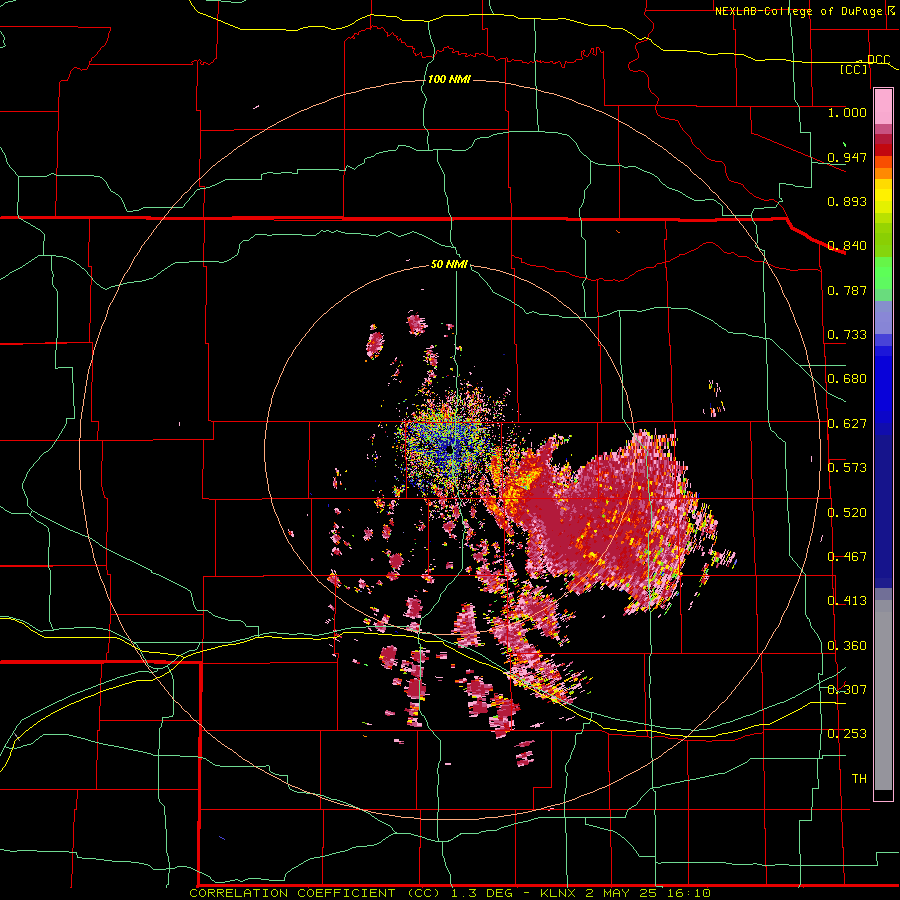Select the 0.307 value on the color scale
Screen dimensions: 900x900
[x=847, y=690]
